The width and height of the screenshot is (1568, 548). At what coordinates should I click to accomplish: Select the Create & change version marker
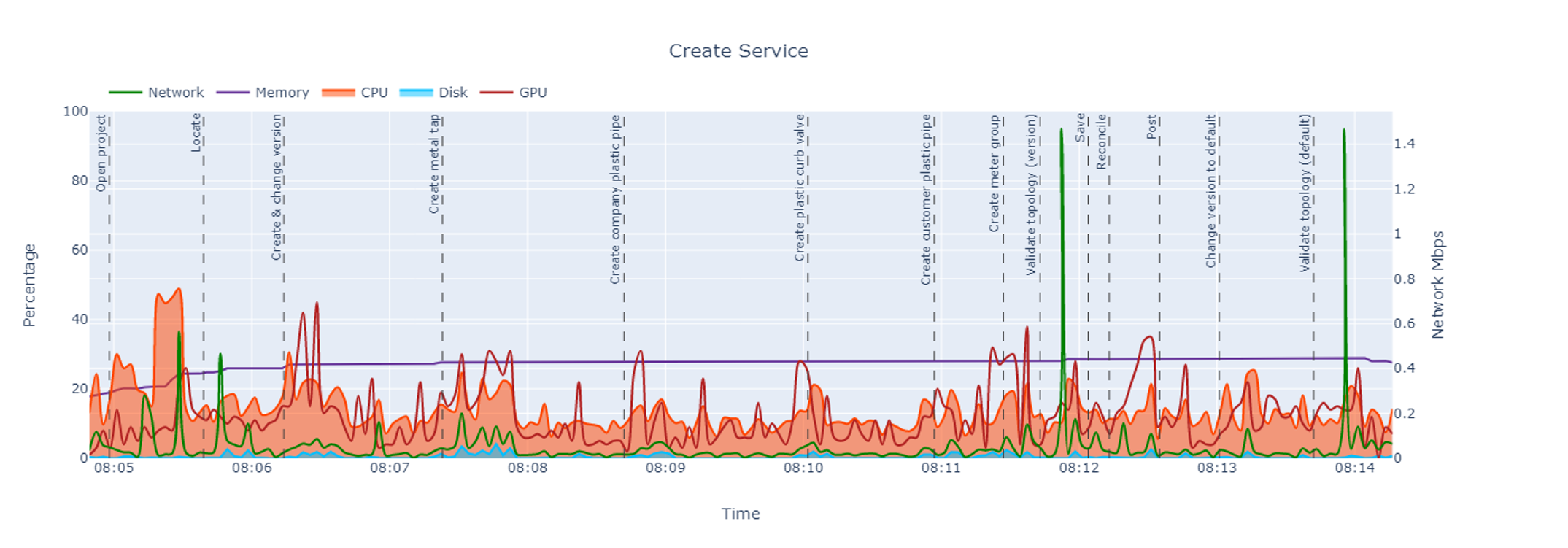point(277,187)
